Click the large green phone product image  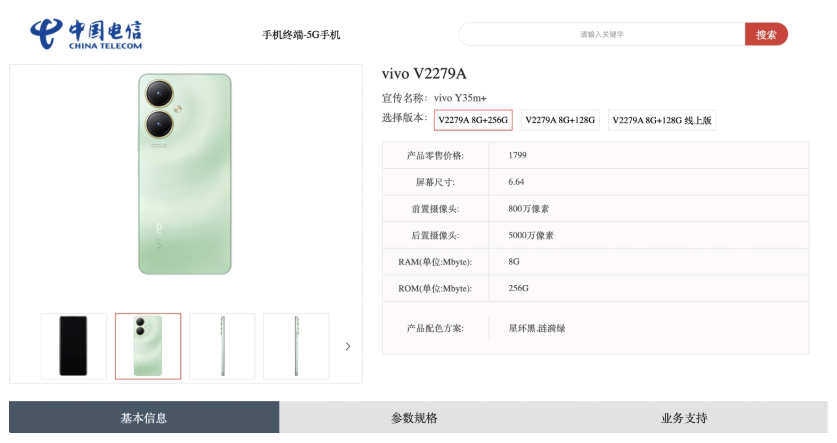[185, 174]
